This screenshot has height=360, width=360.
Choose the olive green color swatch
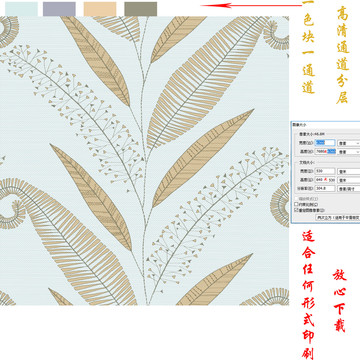tap(141, 9)
